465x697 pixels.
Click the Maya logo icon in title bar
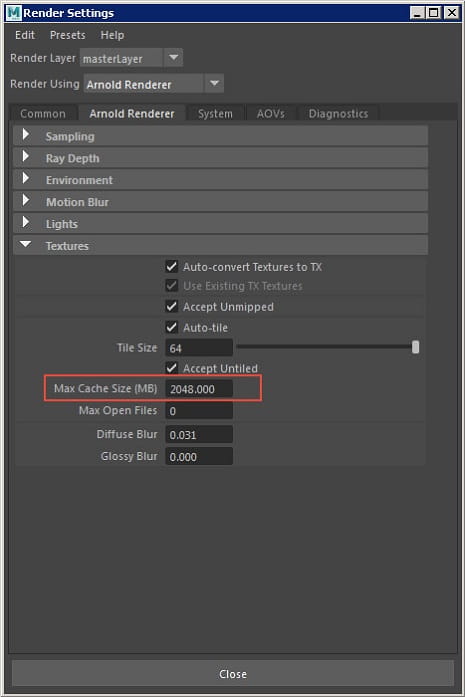point(13,13)
